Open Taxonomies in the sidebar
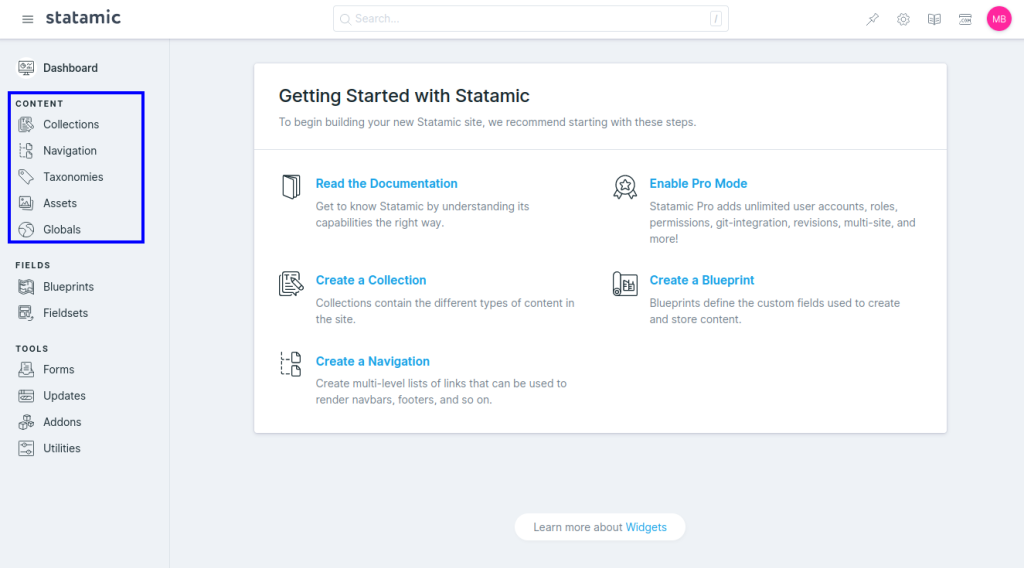The width and height of the screenshot is (1024, 568). pos(73,177)
